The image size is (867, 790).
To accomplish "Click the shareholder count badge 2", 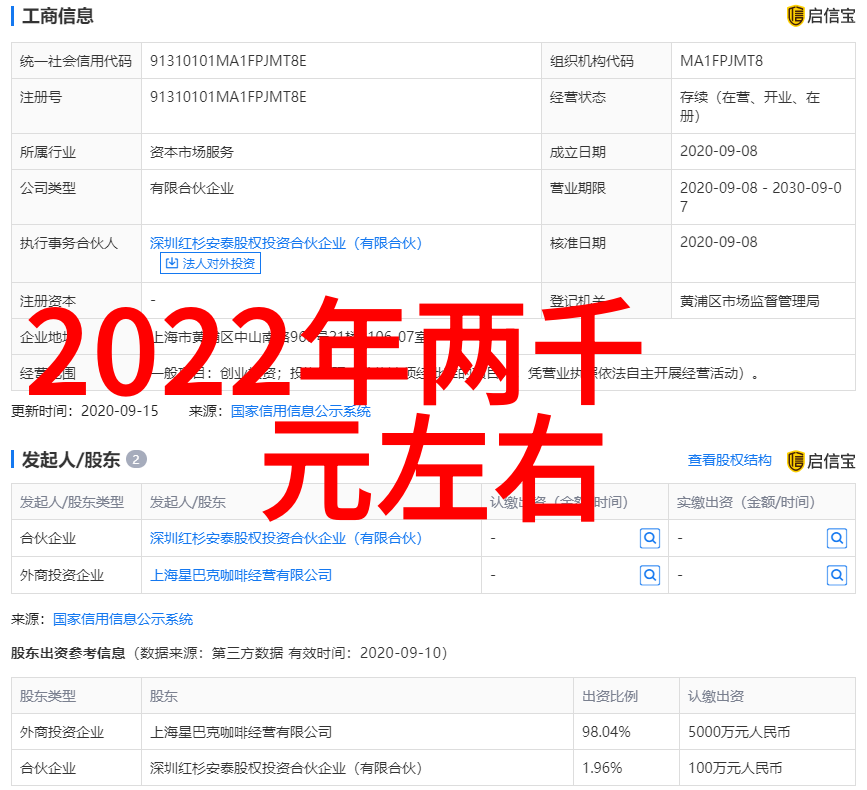I will [136, 459].
